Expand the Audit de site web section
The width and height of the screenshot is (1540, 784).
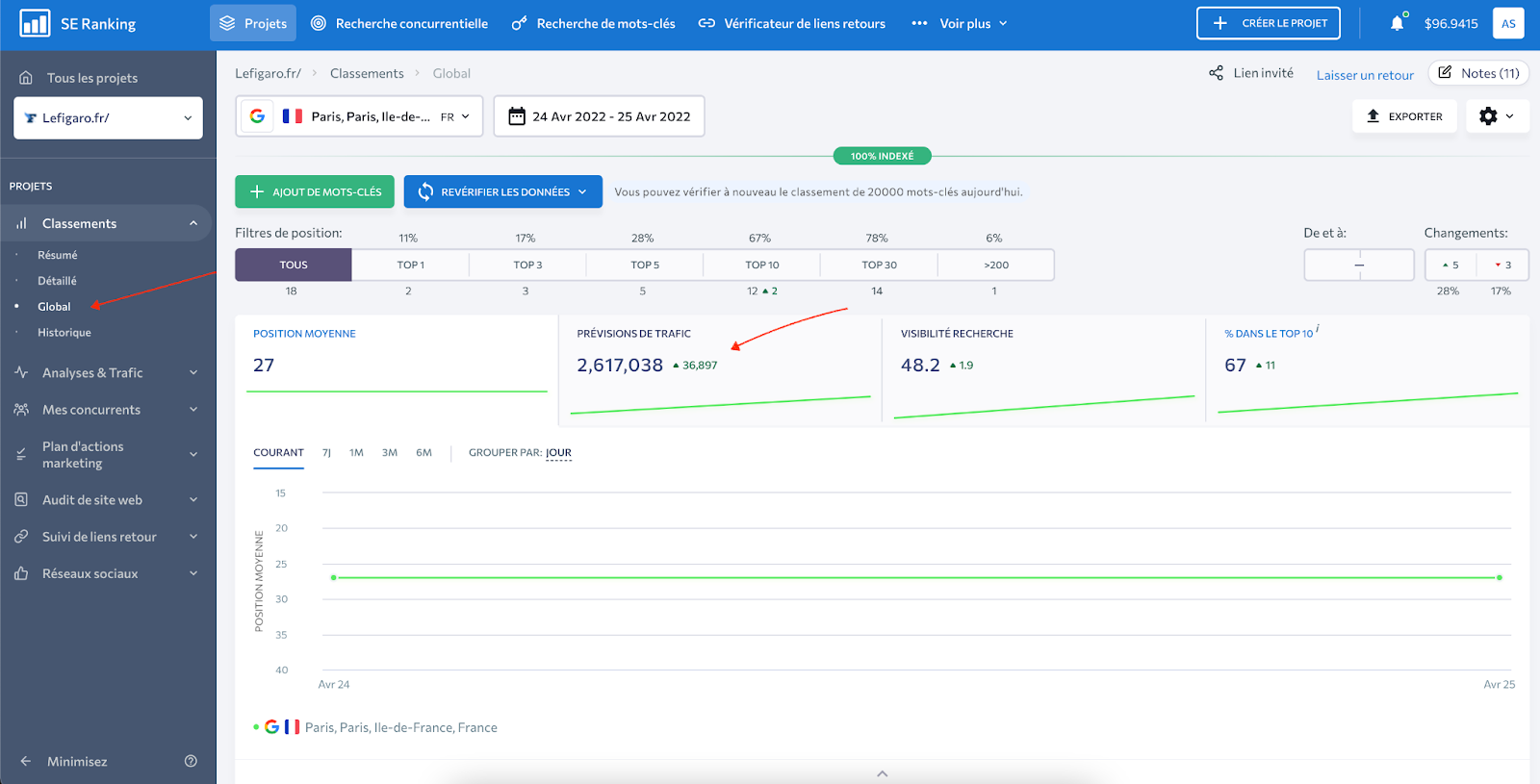click(x=193, y=500)
